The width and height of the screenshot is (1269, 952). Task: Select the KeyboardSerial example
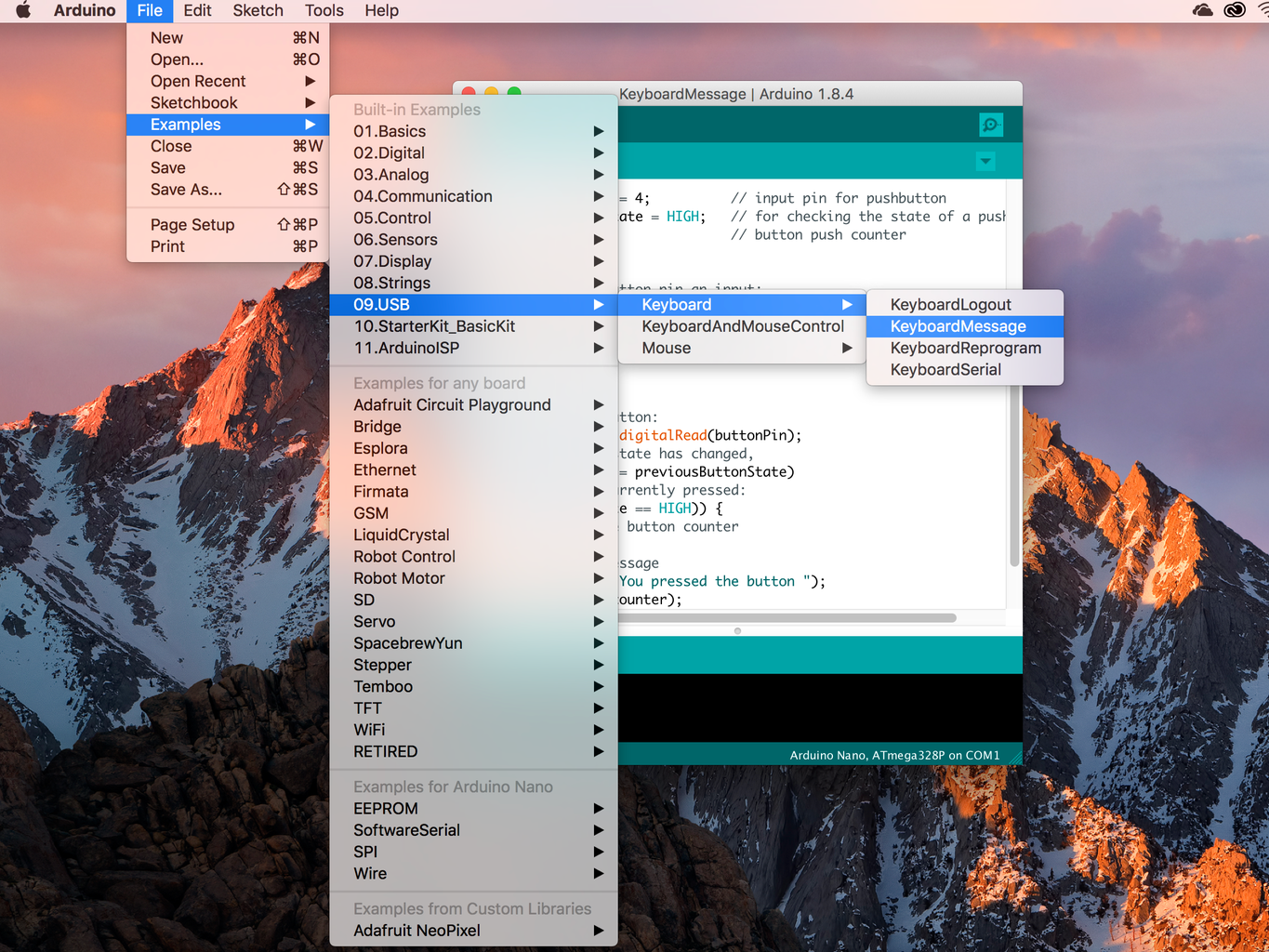click(x=964, y=370)
